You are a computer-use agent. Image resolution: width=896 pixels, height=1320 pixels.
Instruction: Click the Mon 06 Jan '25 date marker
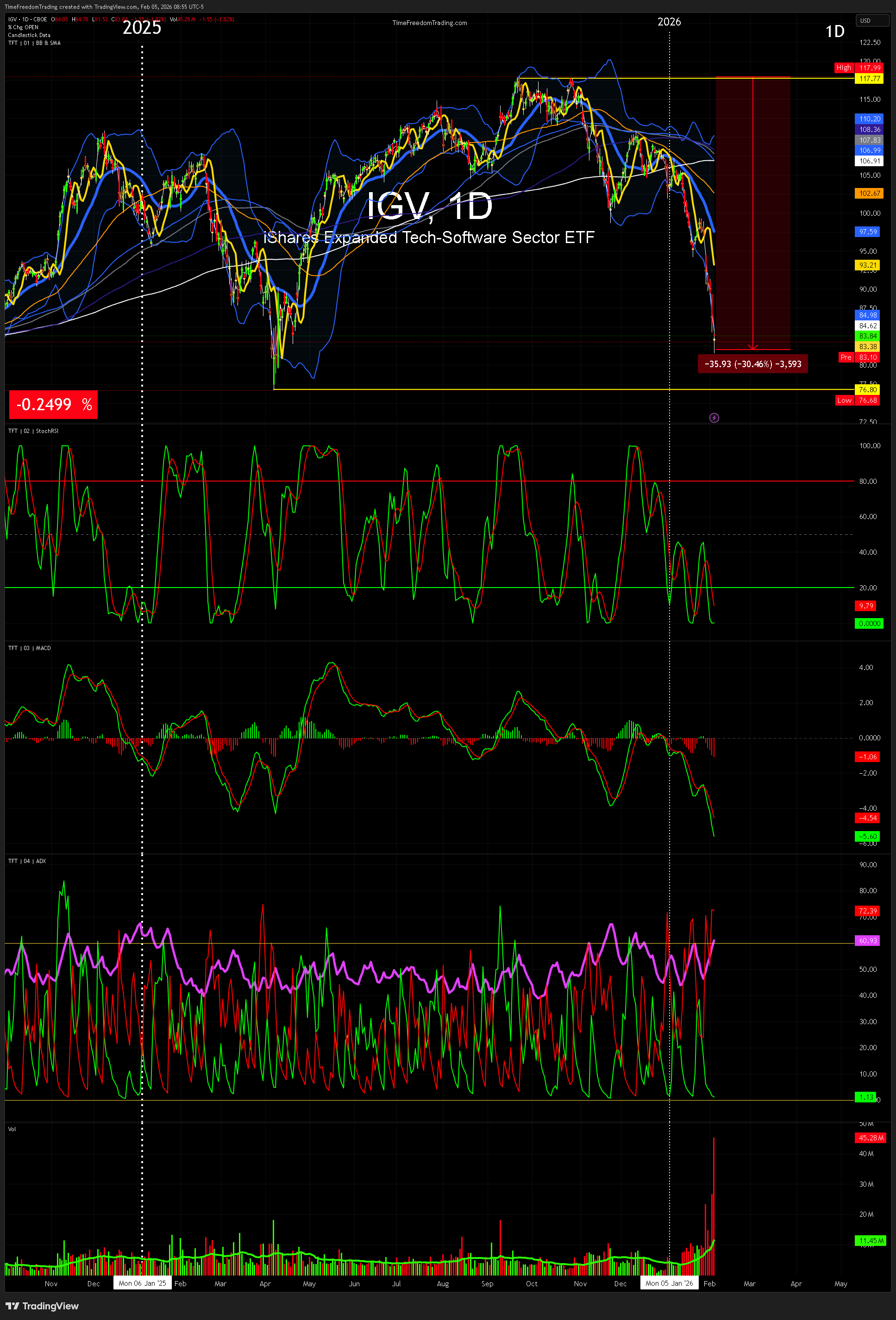pyautogui.click(x=142, y=1283)
